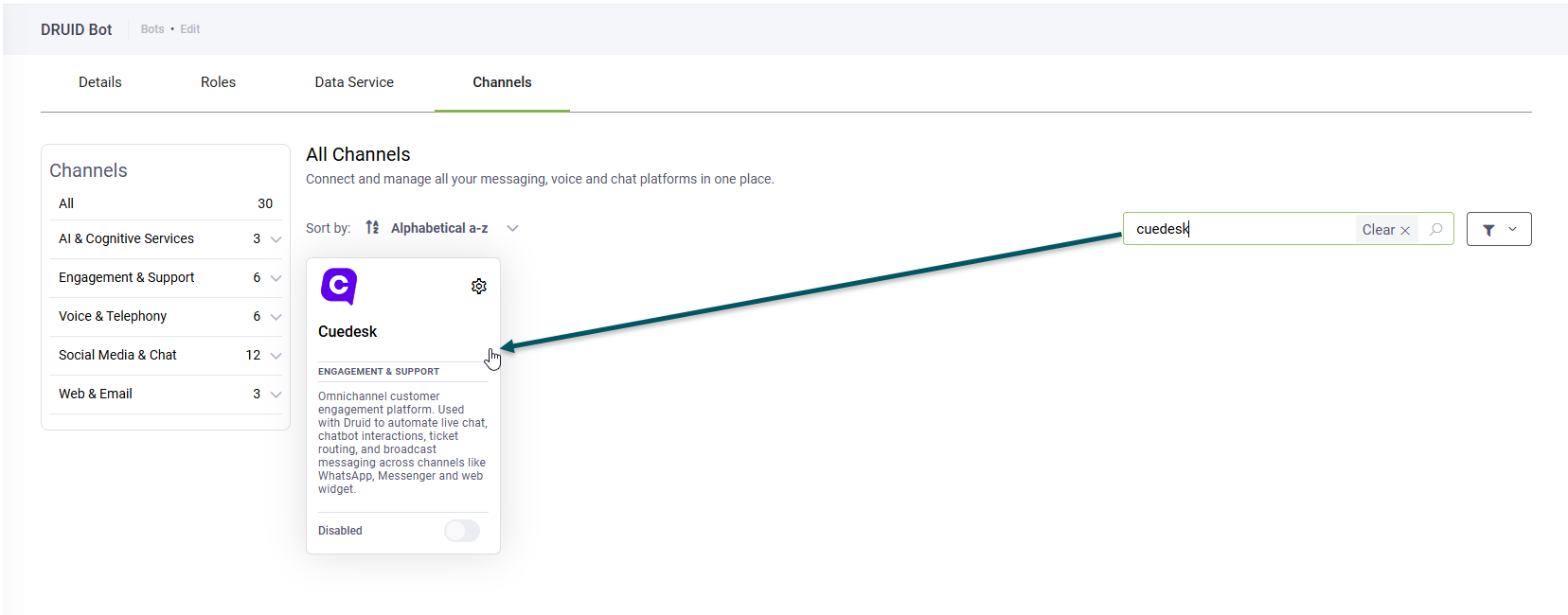This screenshot has width=1568, height=615.
Task: Switch to the Details tab
Action: click(x=100, y=82)
